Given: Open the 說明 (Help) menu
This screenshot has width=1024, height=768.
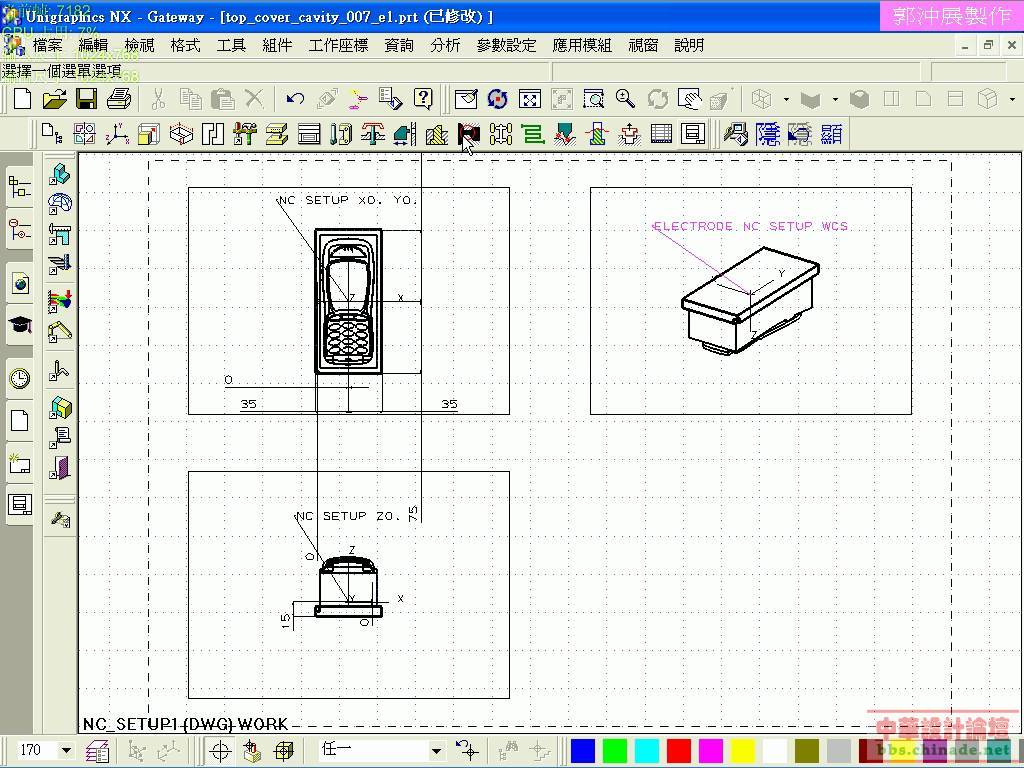Looking at the screenshot, I should coord(689,45).
